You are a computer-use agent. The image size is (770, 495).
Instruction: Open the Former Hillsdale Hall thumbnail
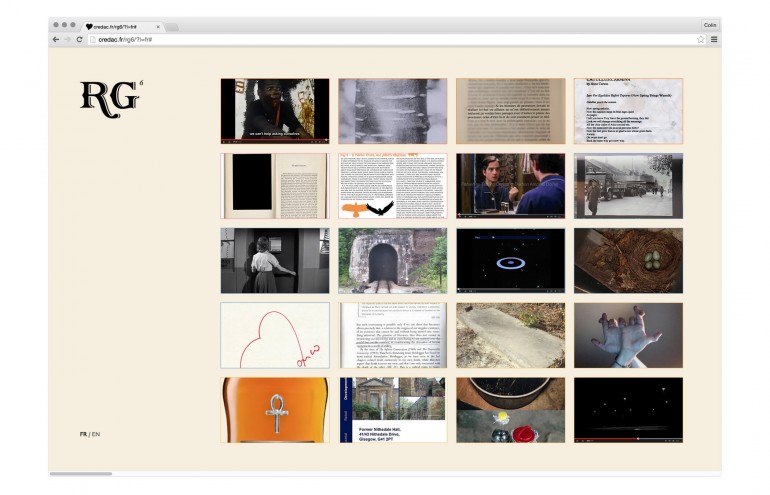coord(392,410)
